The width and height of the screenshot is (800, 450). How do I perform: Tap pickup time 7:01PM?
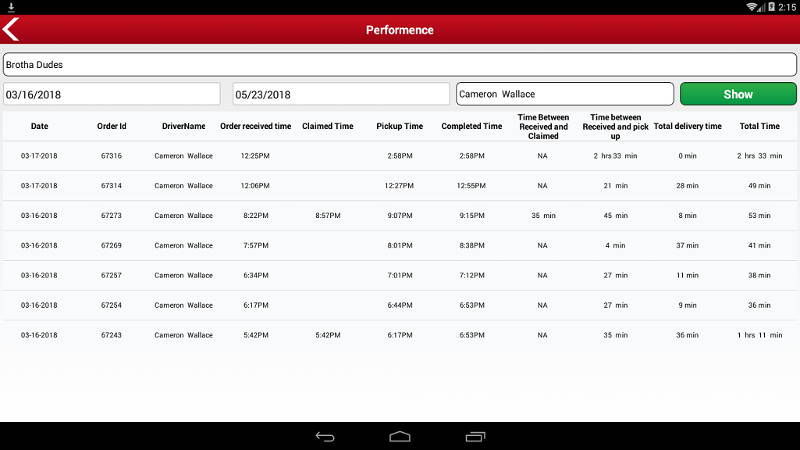[399, 275]
